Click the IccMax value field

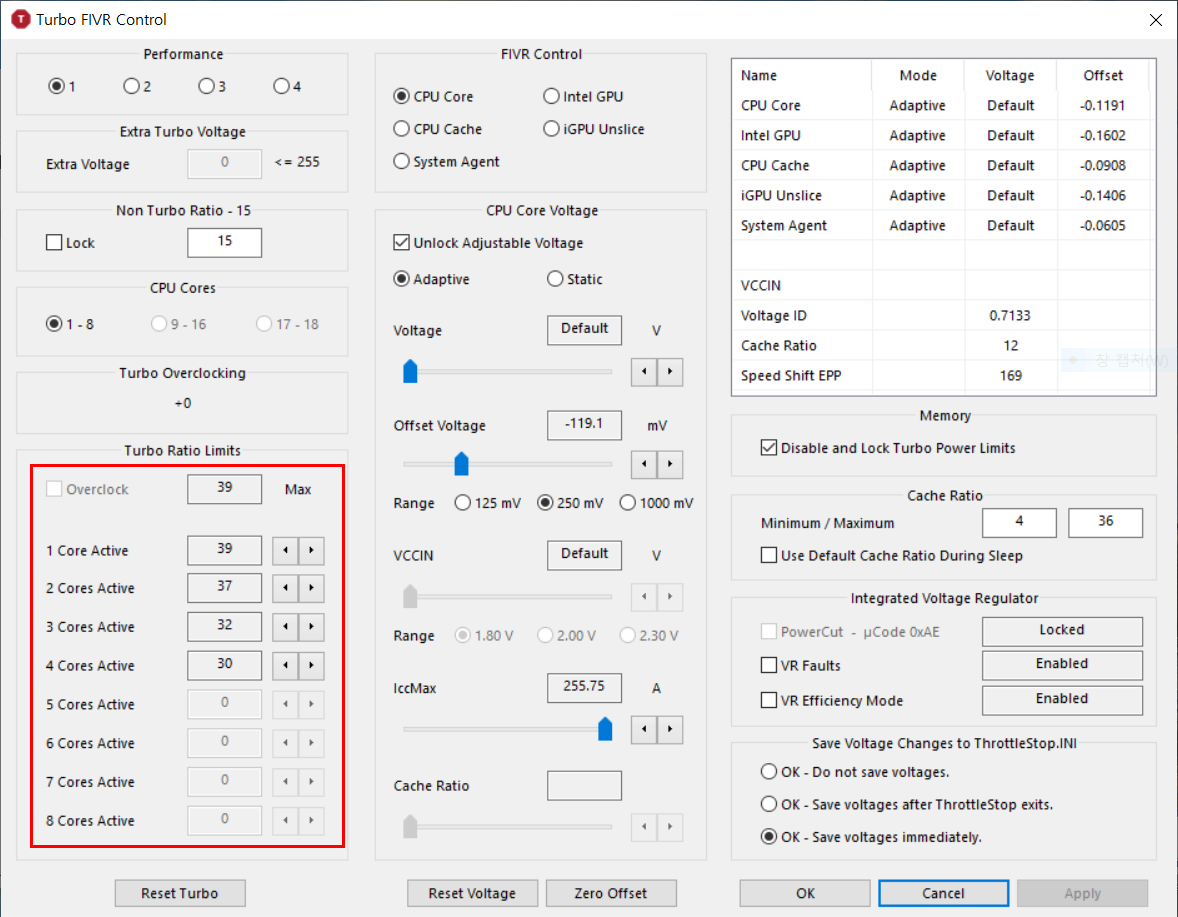click(x=584, y=687)
